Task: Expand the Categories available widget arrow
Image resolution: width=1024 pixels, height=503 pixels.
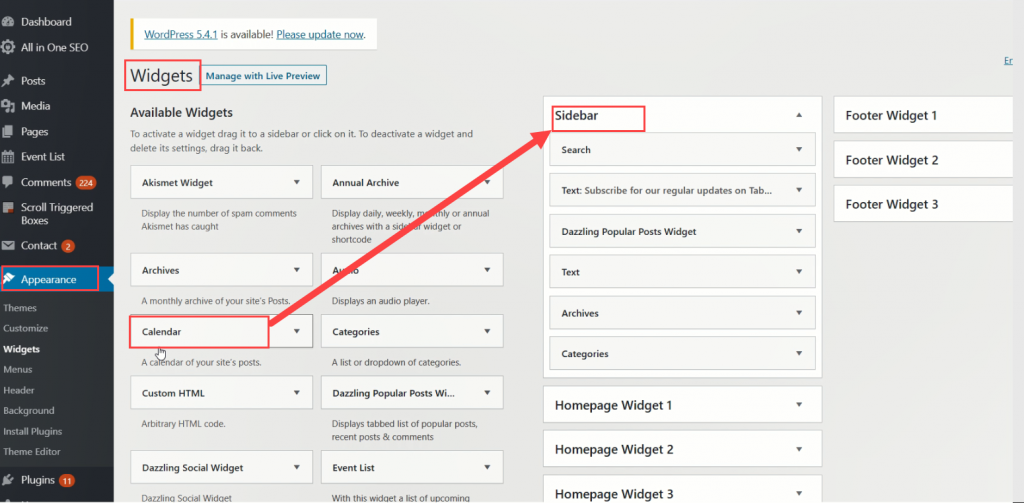Action: tap(487, 331)
